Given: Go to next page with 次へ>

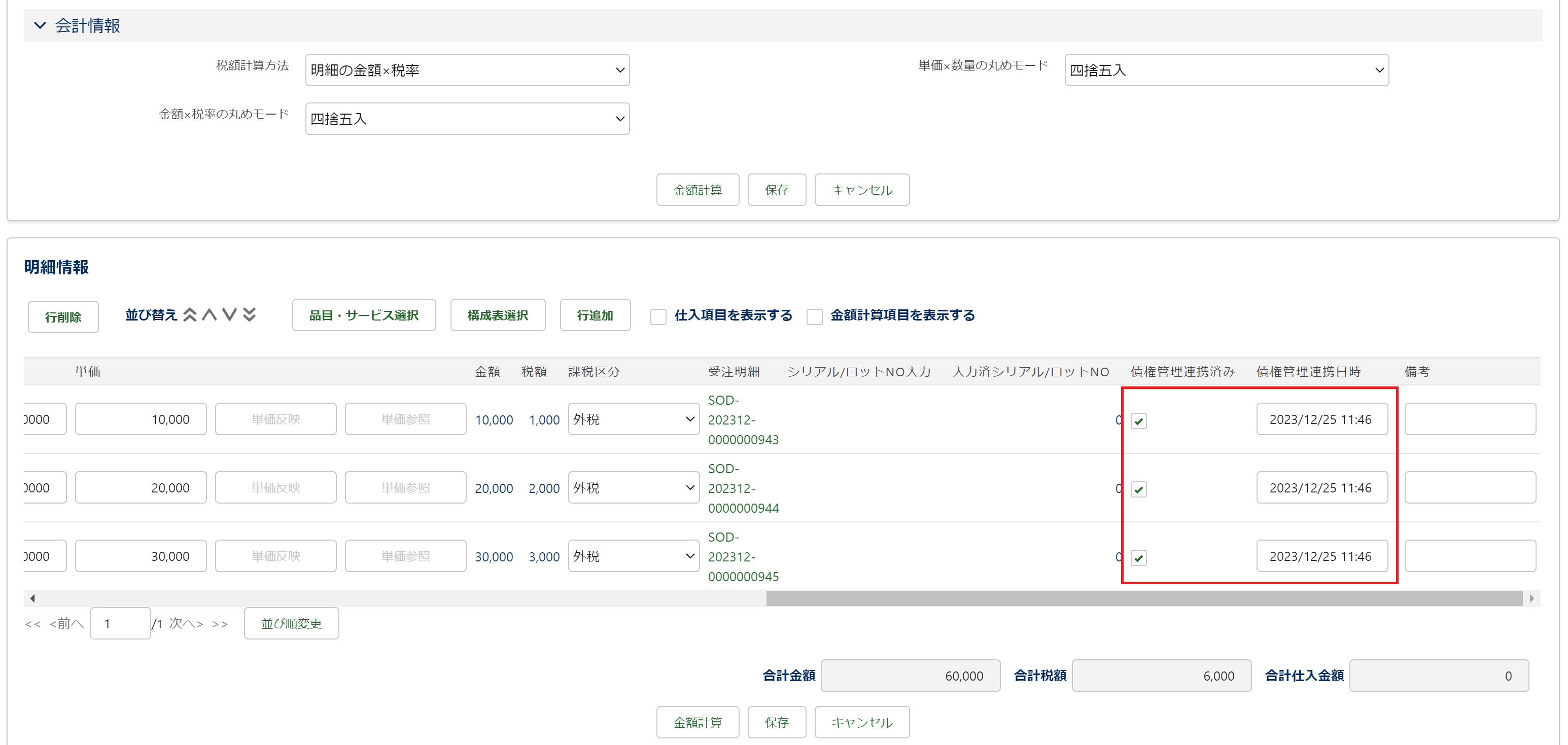Looking at the screenshot, I should tap(186, 623).
